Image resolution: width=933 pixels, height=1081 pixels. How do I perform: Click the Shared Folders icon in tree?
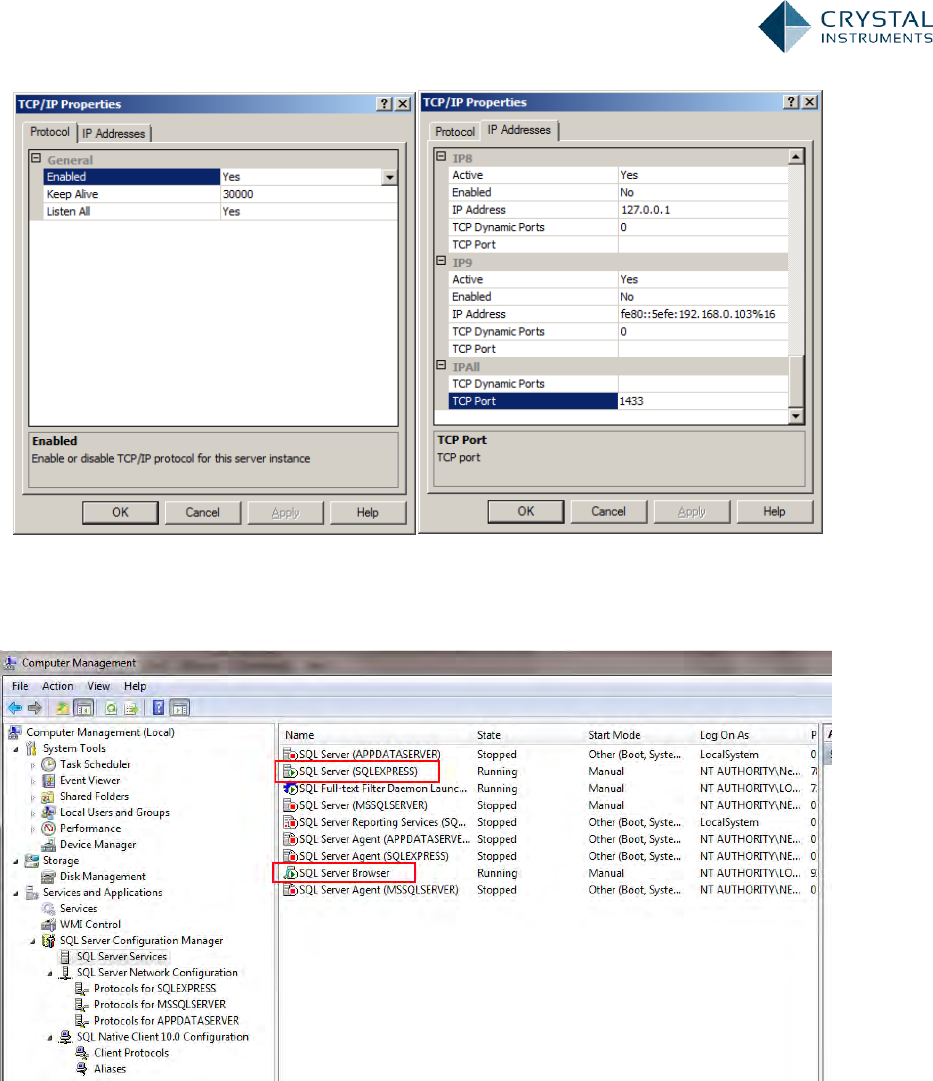[x=48, y=796]
